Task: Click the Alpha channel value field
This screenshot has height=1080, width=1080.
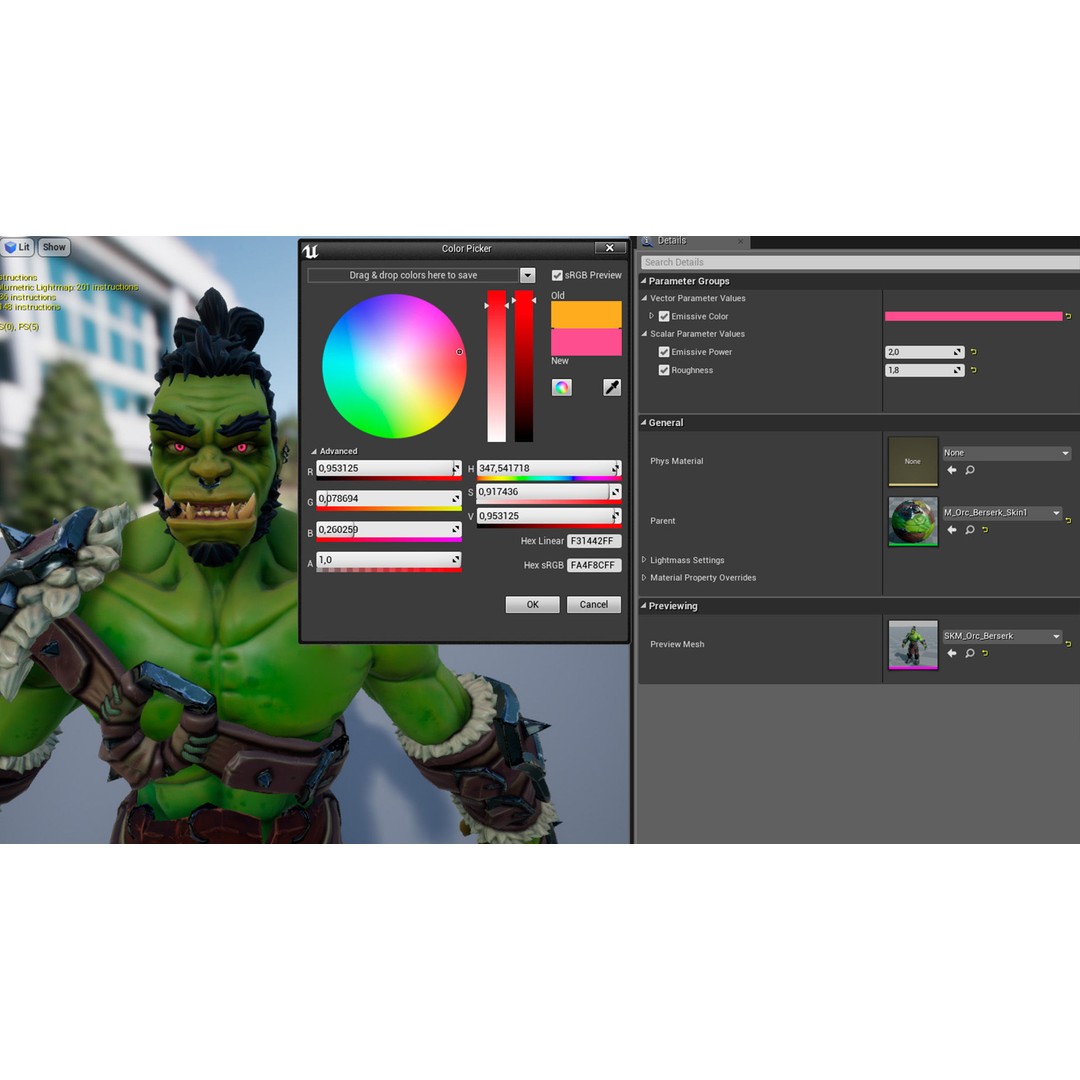Action: (388, 560)
